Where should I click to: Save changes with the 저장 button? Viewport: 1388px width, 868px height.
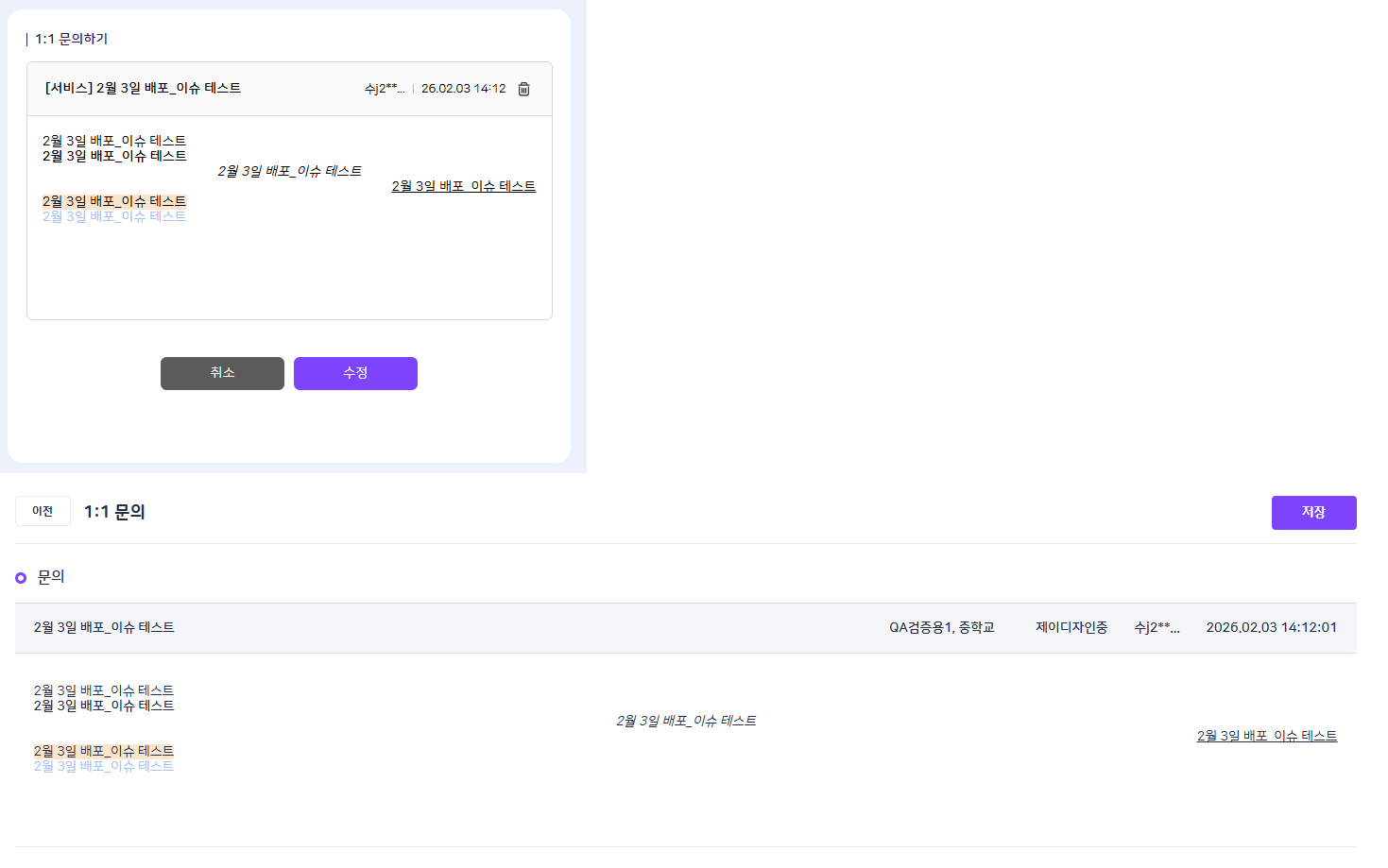tap(1313, 512)
